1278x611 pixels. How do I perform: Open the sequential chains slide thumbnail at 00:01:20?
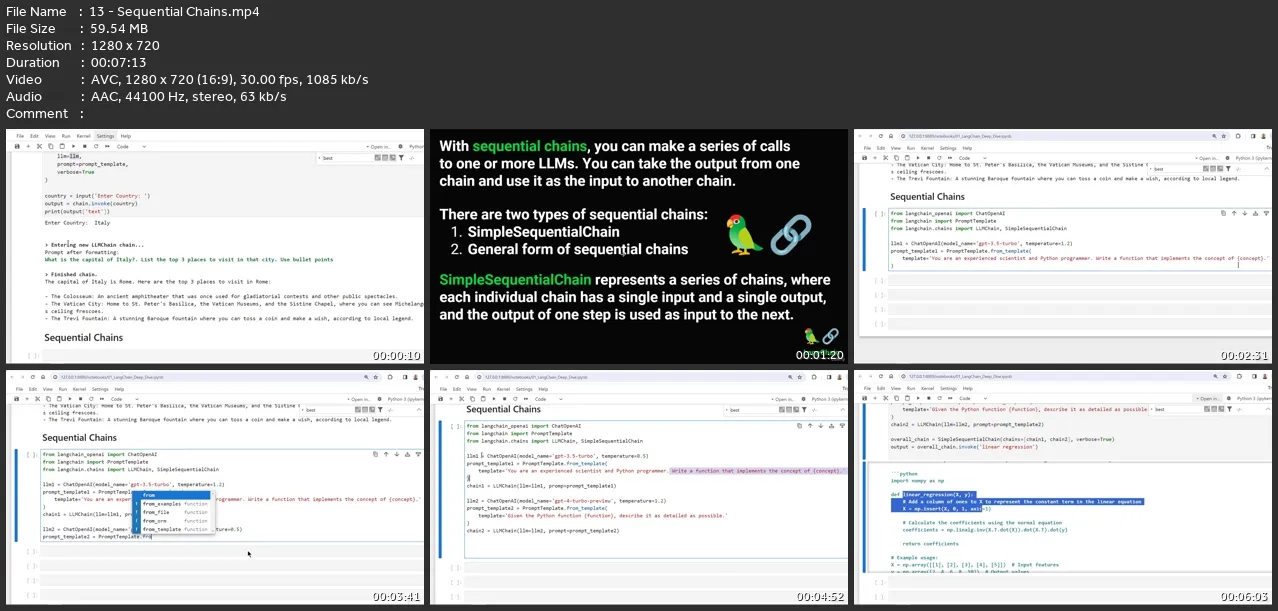[x=638, y=246]
